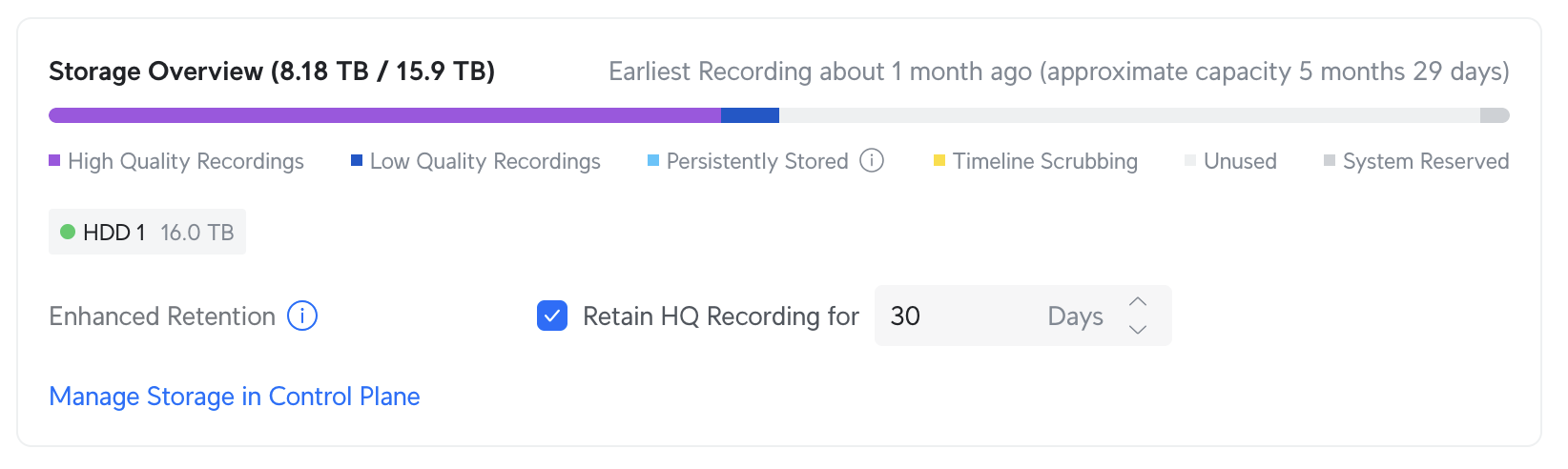1568x469 pixels.
Task: Decrease retention days with the down arrow
Action: (x=1138, y=330)
